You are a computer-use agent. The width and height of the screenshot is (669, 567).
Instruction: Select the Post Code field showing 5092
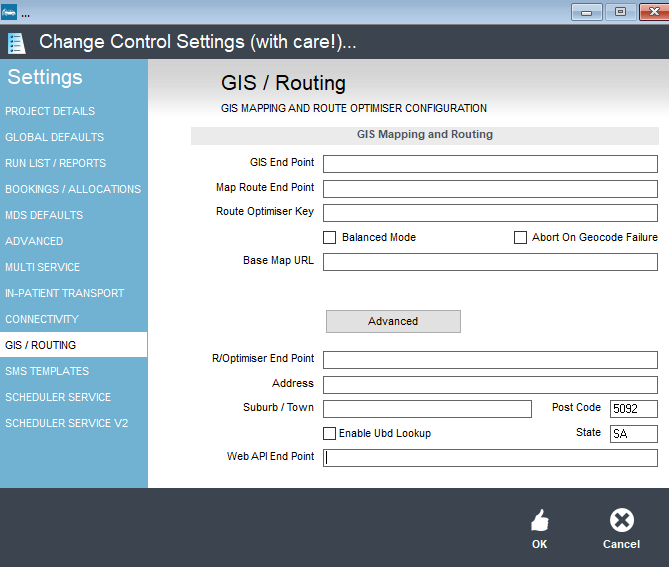pyautogui.click(x=634, y=409)
